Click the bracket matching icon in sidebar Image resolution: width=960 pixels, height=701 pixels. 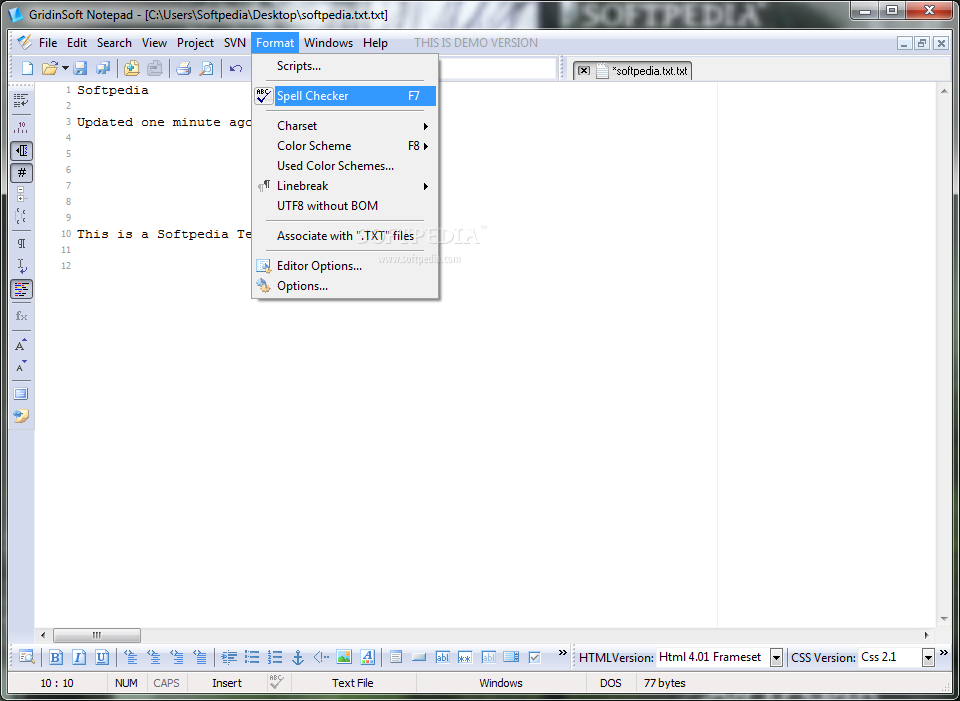point(21,216)
